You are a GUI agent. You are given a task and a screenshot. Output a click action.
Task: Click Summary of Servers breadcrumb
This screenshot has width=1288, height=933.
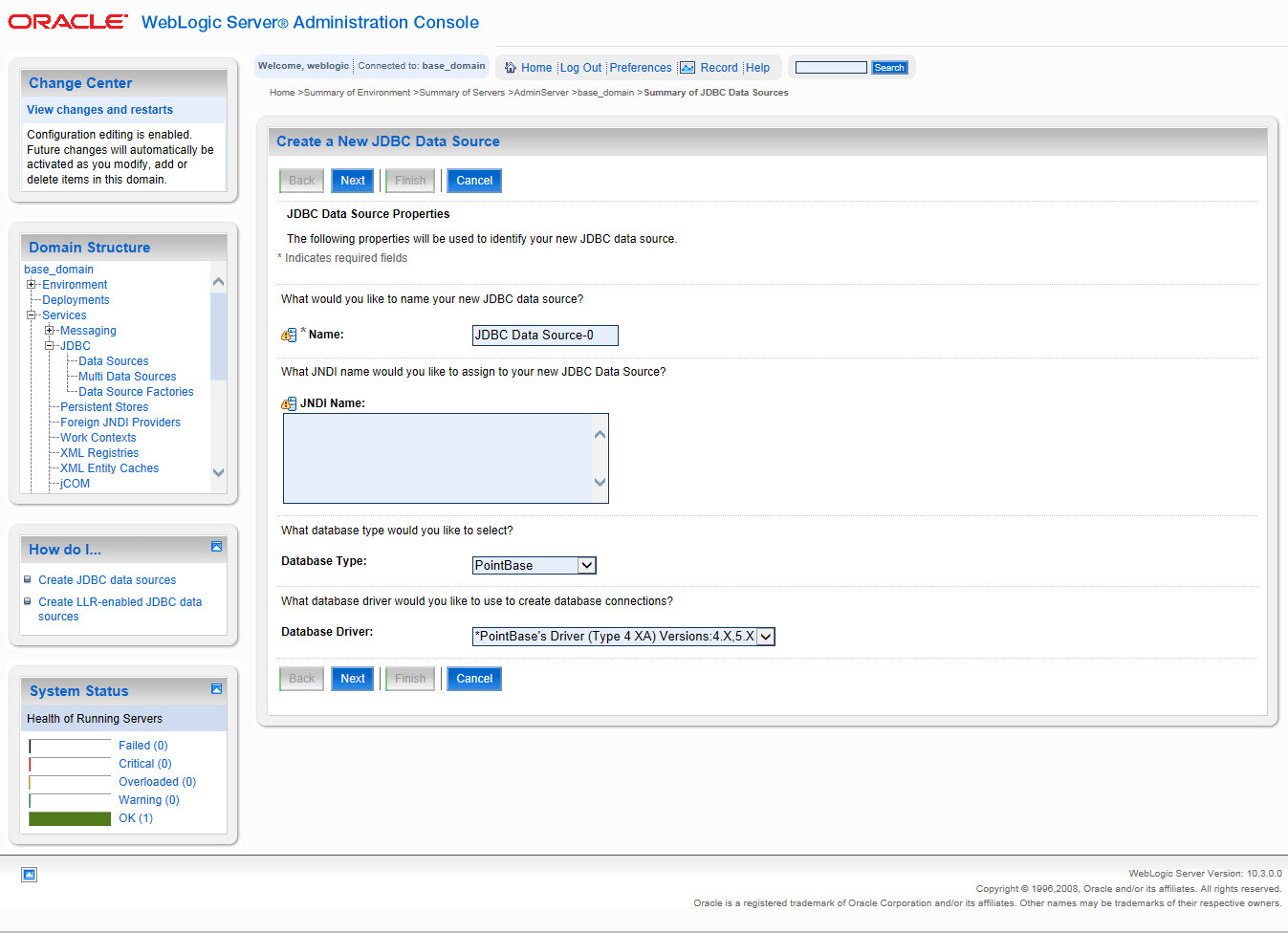462,93
